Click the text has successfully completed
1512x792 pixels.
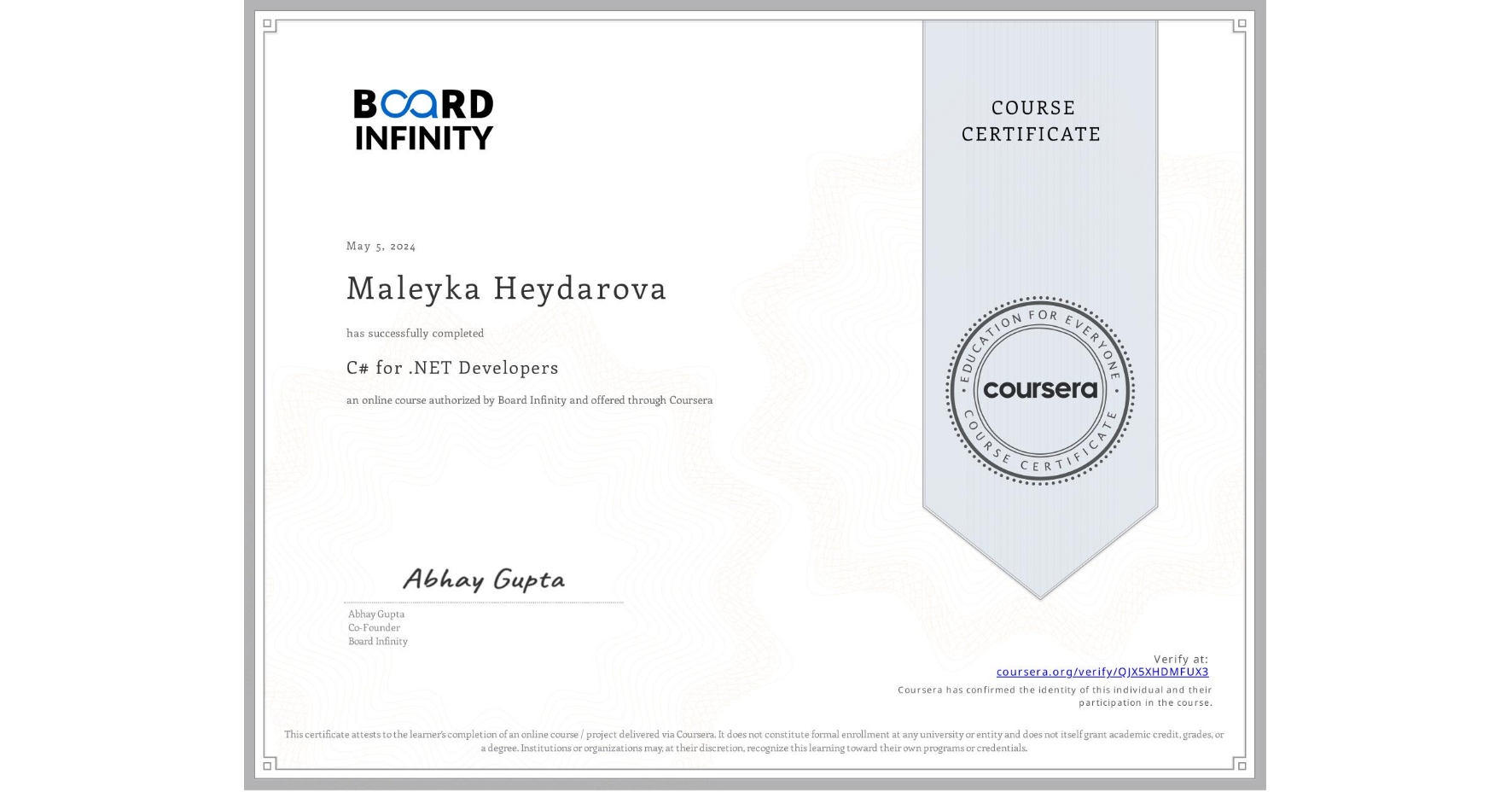coord(415,334)
